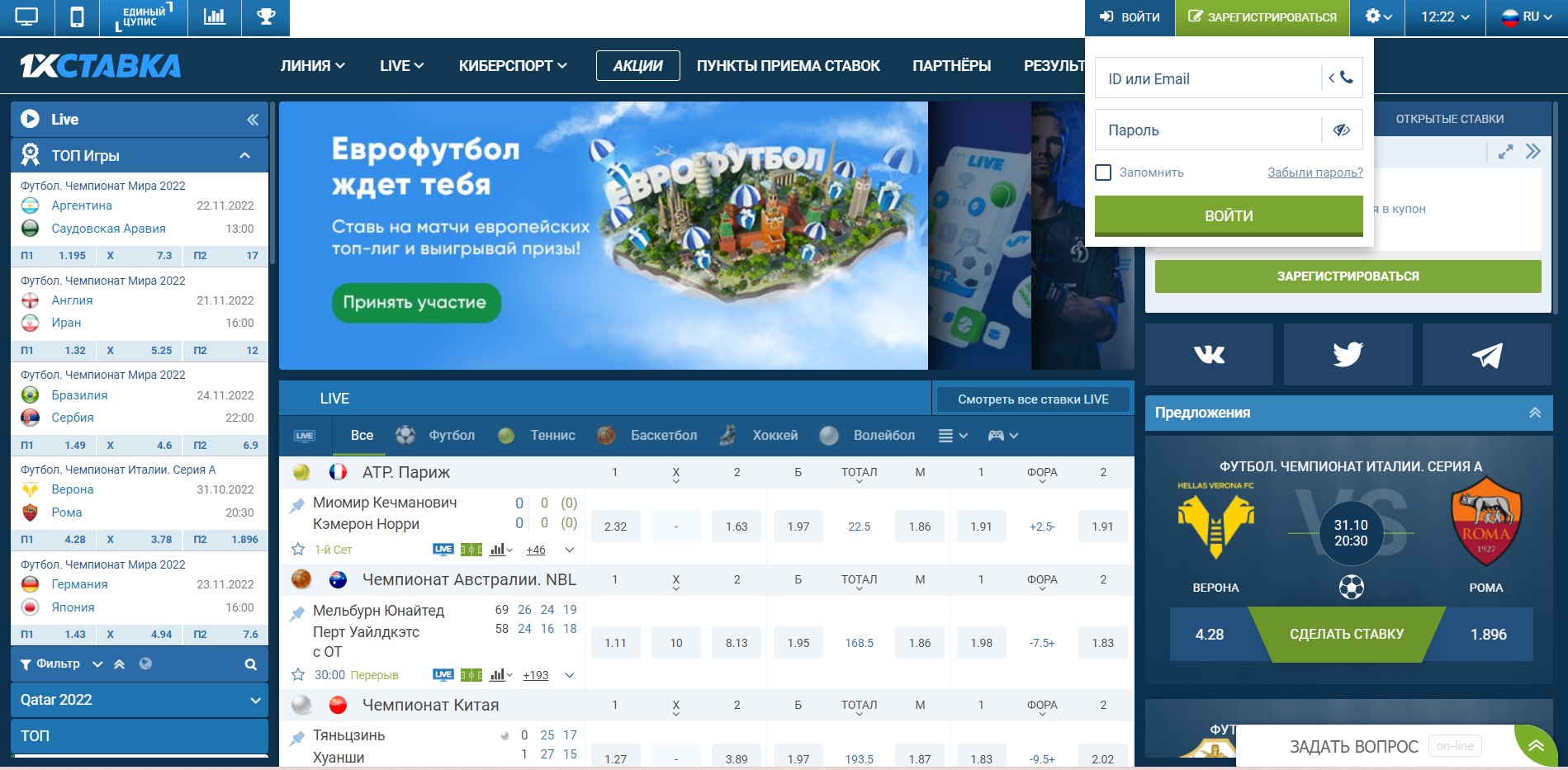
Task: Select the Футбол tab in LIVE
Action: tap(435, 436)
